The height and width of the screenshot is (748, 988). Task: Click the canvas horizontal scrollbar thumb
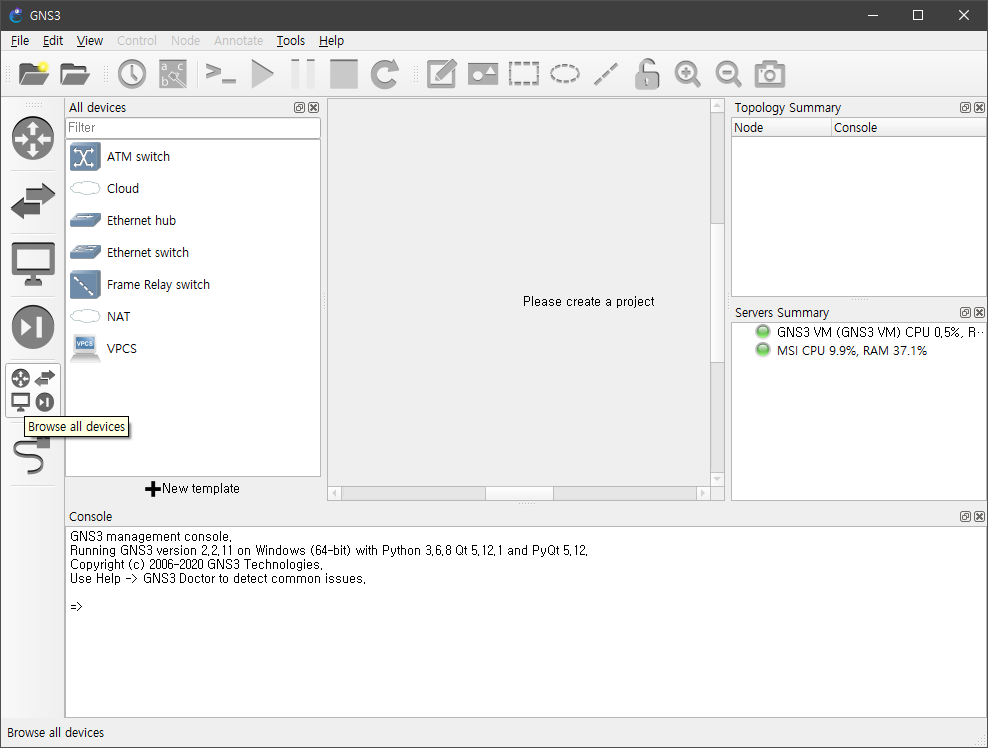(x=519, y=493)
